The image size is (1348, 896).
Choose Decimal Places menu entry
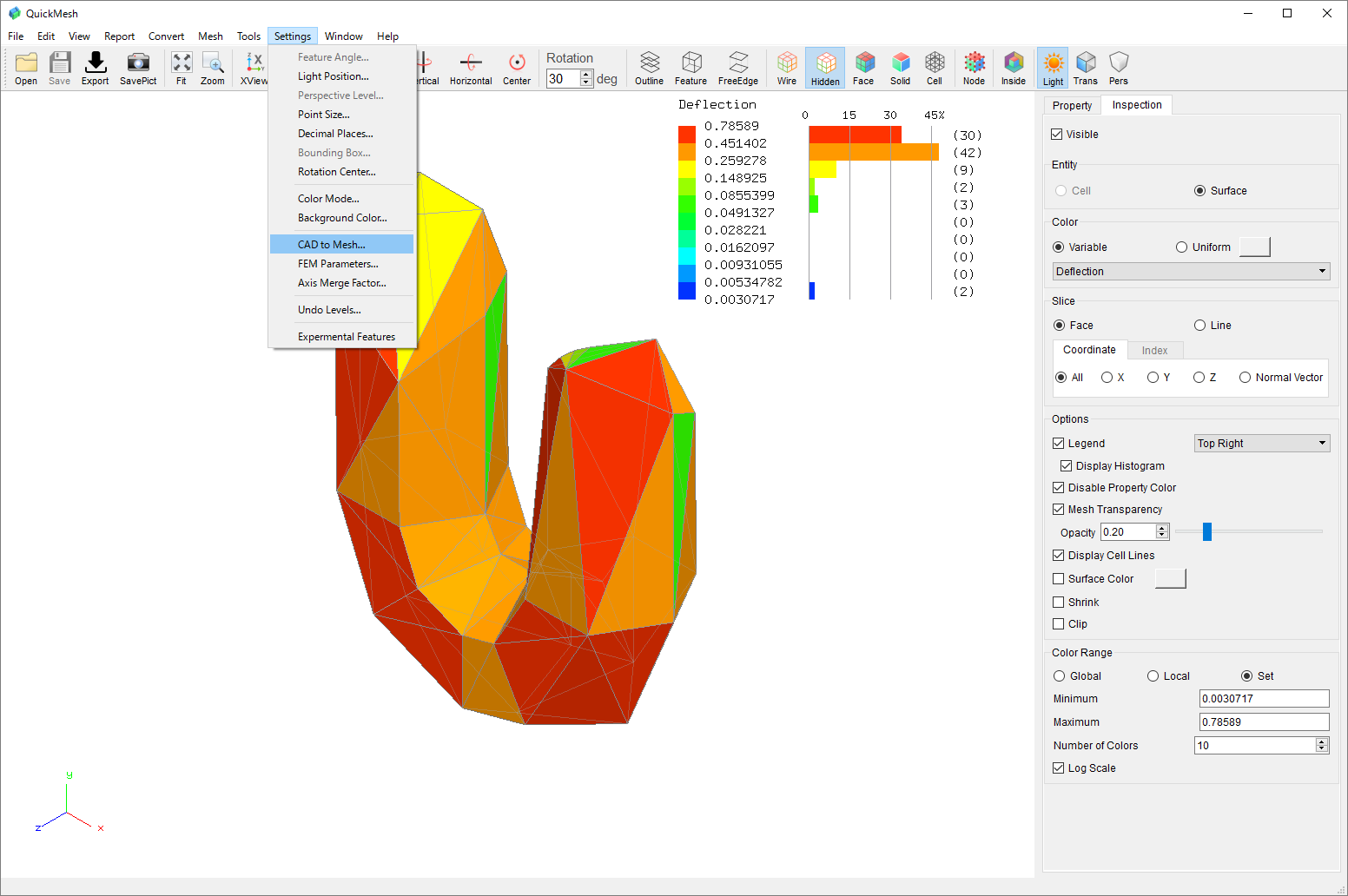341,133
